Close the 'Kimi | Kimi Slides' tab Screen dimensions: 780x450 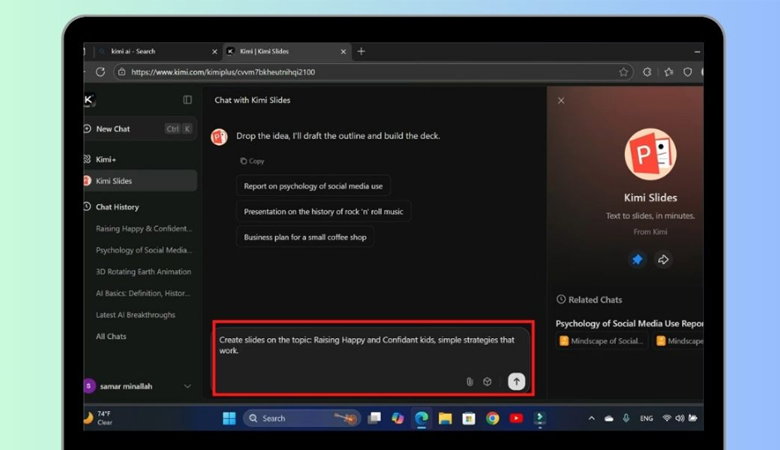point(343,52)
